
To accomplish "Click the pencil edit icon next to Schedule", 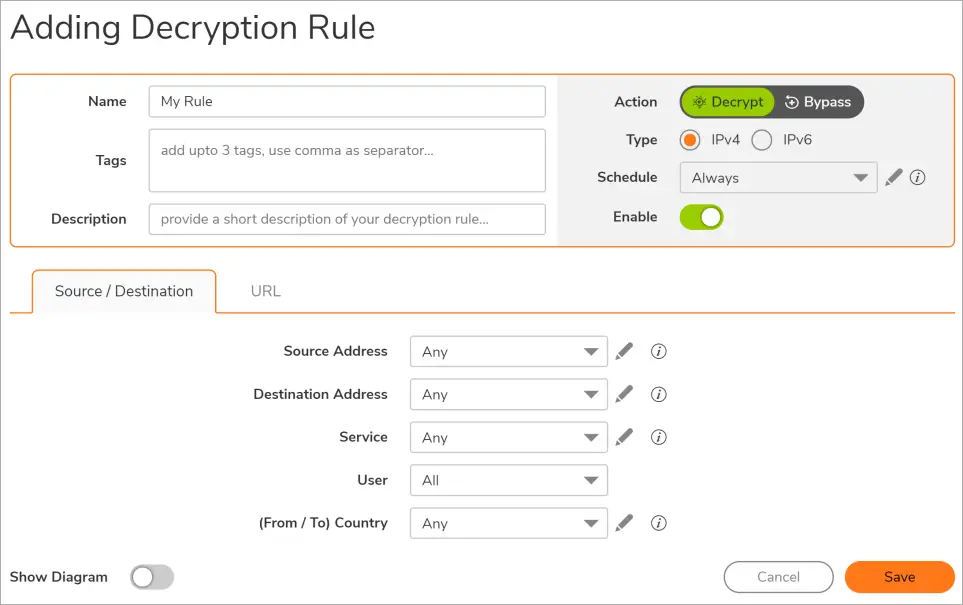I will coord(894,177).
